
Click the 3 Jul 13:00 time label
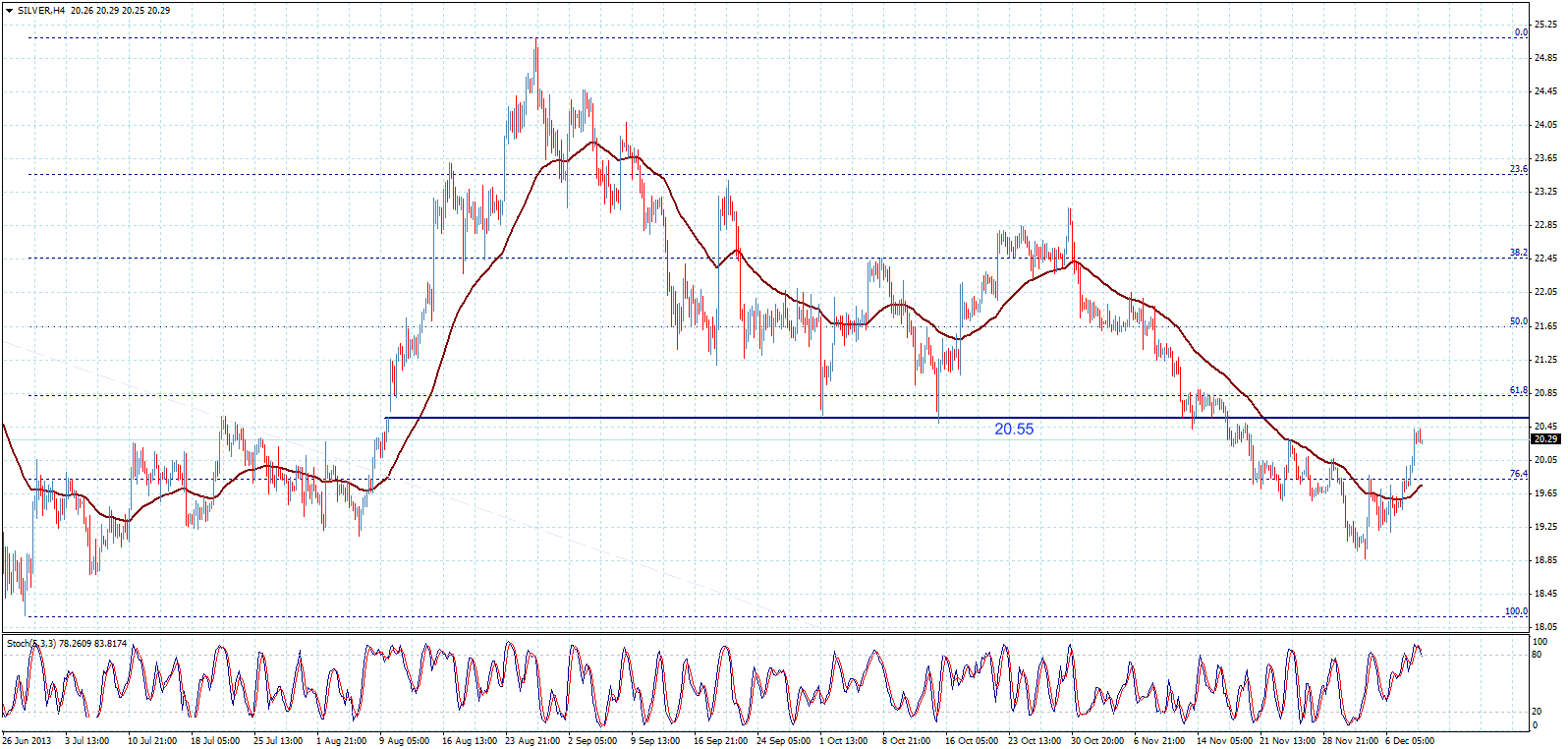pyautogui.click(x=87, y=741)
